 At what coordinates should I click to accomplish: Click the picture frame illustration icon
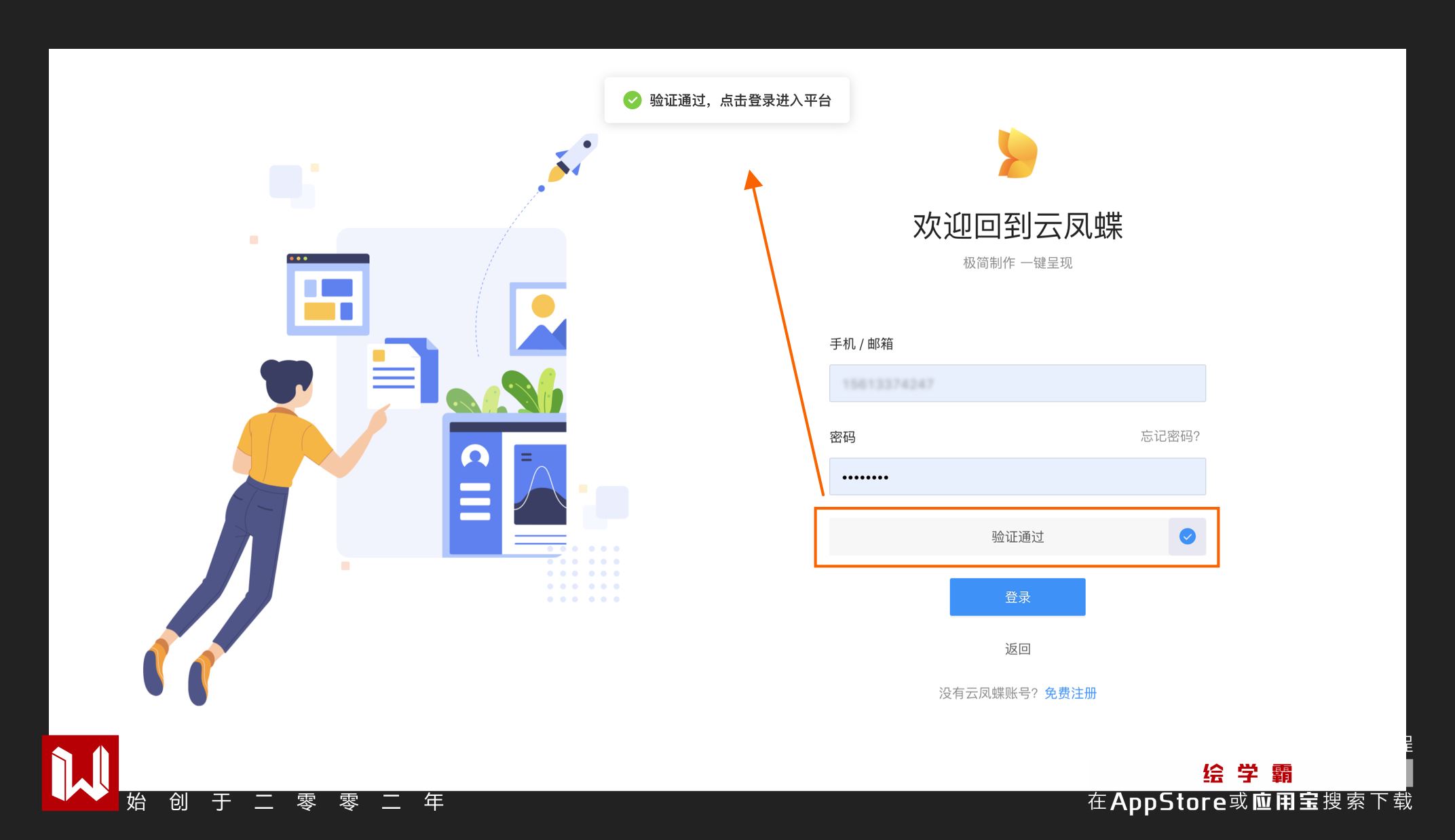539,319
